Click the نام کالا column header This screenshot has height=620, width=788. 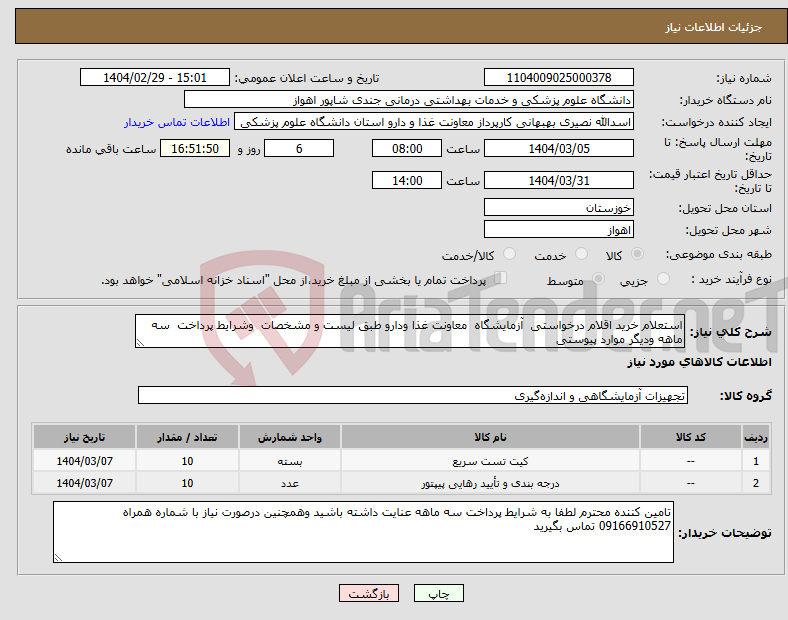point(490,437)
